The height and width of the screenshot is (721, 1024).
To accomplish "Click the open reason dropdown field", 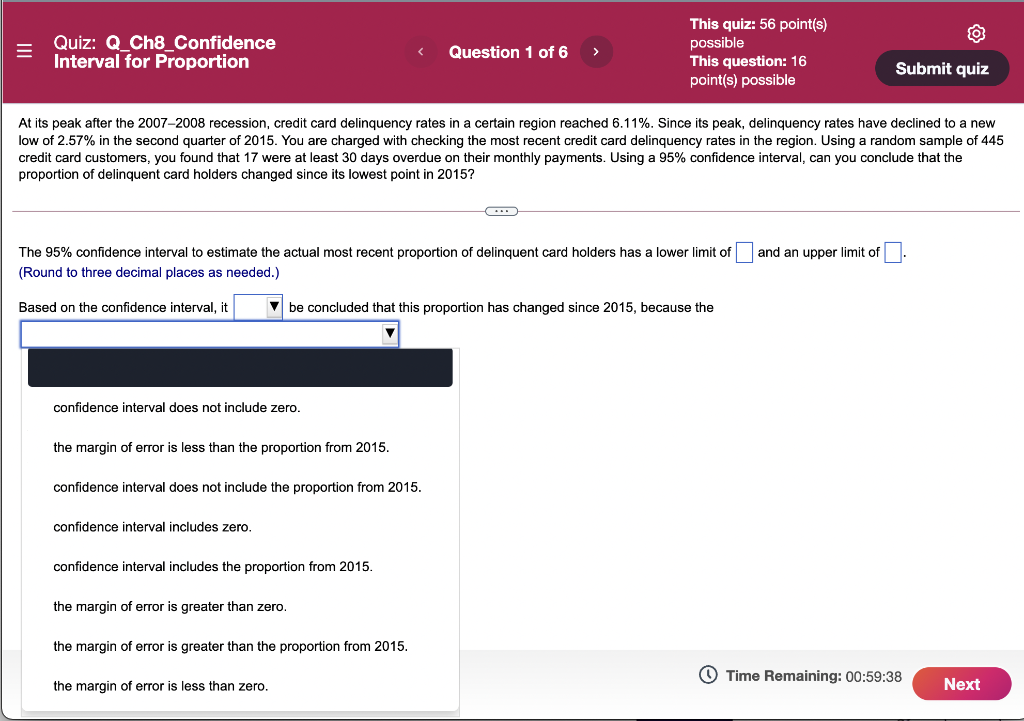I will point(210,334).
